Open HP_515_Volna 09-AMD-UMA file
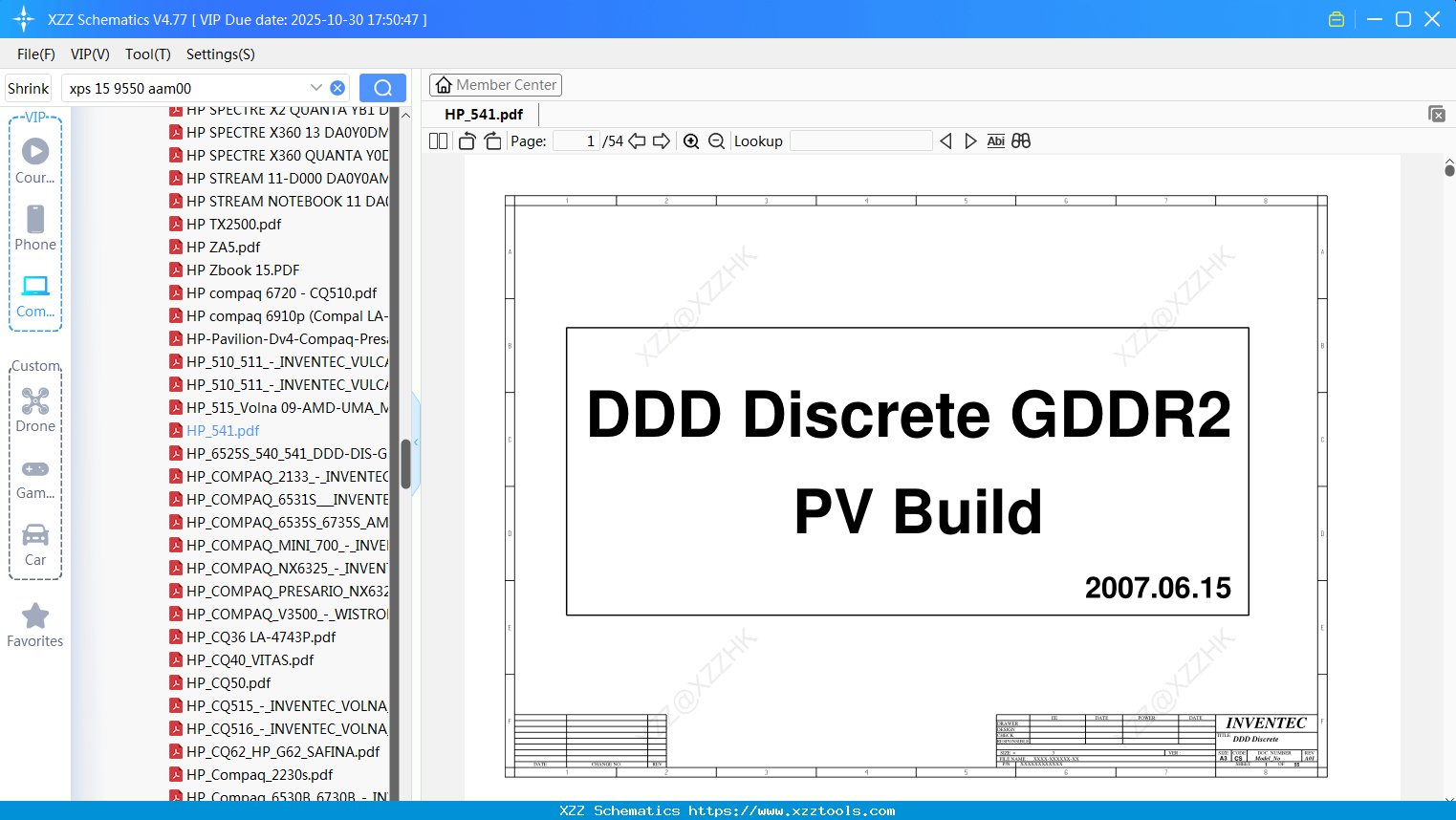1456x820 pixels. tap(278, 408)
